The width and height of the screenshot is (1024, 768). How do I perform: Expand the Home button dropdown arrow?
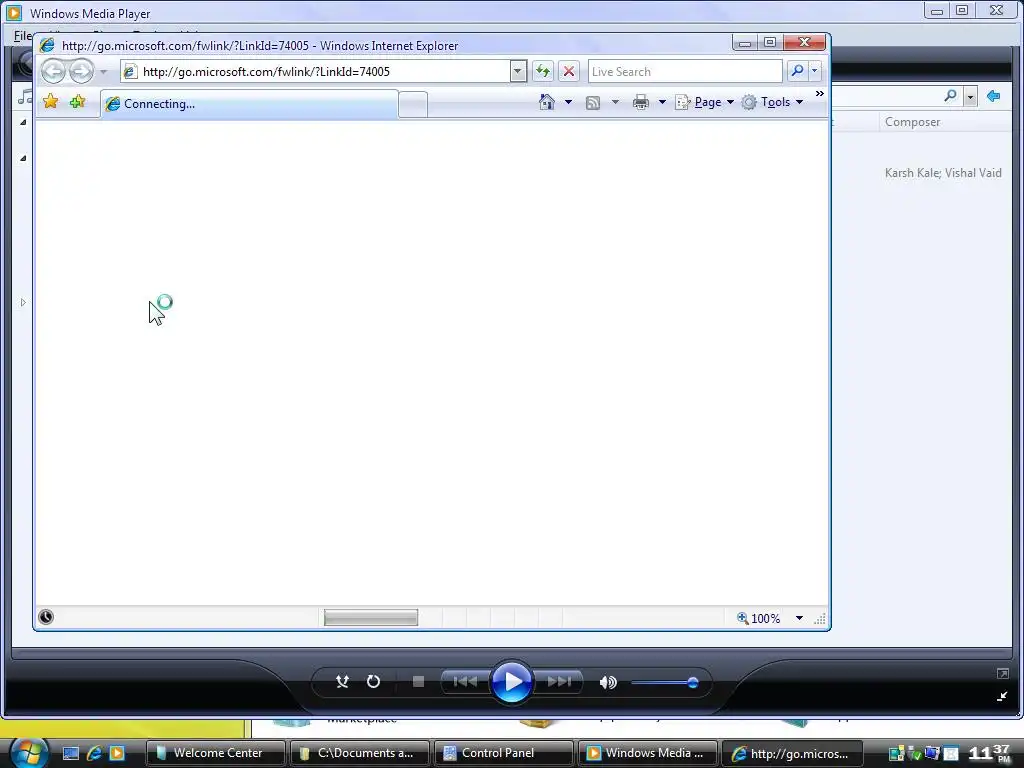pyautogui.click(x=568, y=102)
